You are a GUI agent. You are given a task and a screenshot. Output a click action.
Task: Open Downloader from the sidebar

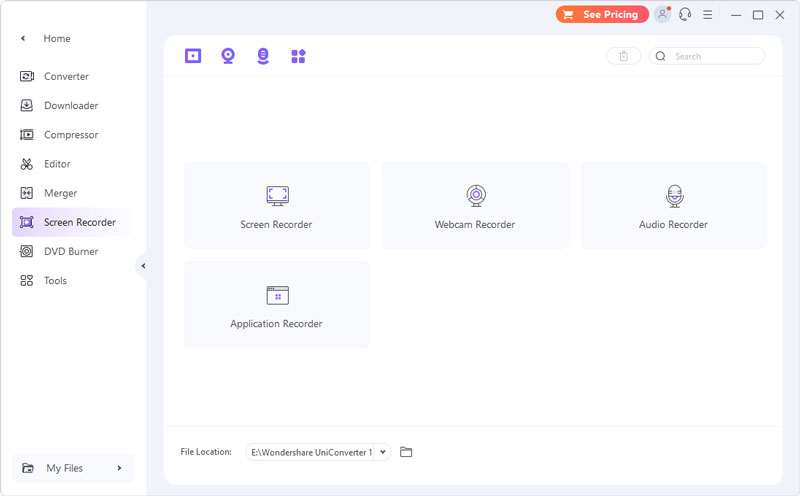tap(71, 106)
